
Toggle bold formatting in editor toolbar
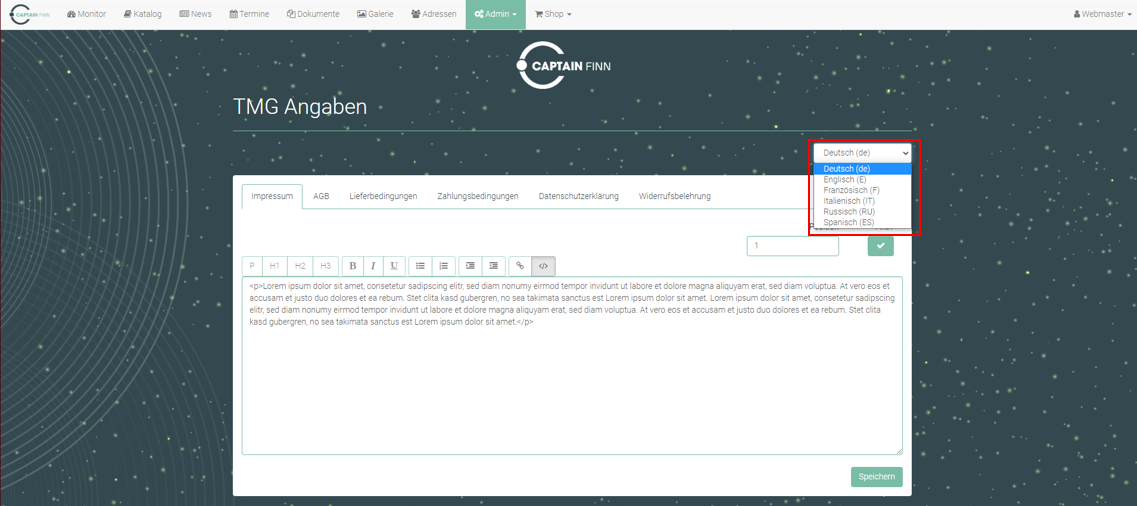(353, 266)
